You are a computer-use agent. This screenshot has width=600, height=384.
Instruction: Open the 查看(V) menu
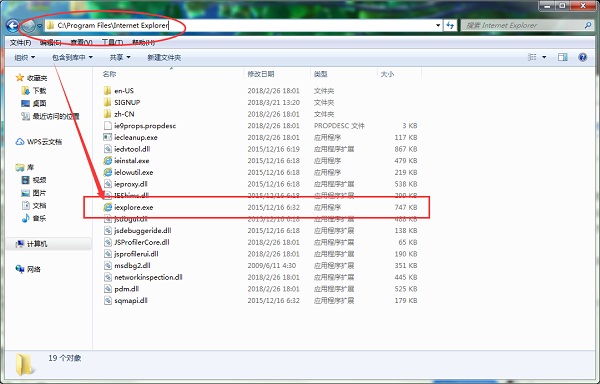tap(81, 42)
